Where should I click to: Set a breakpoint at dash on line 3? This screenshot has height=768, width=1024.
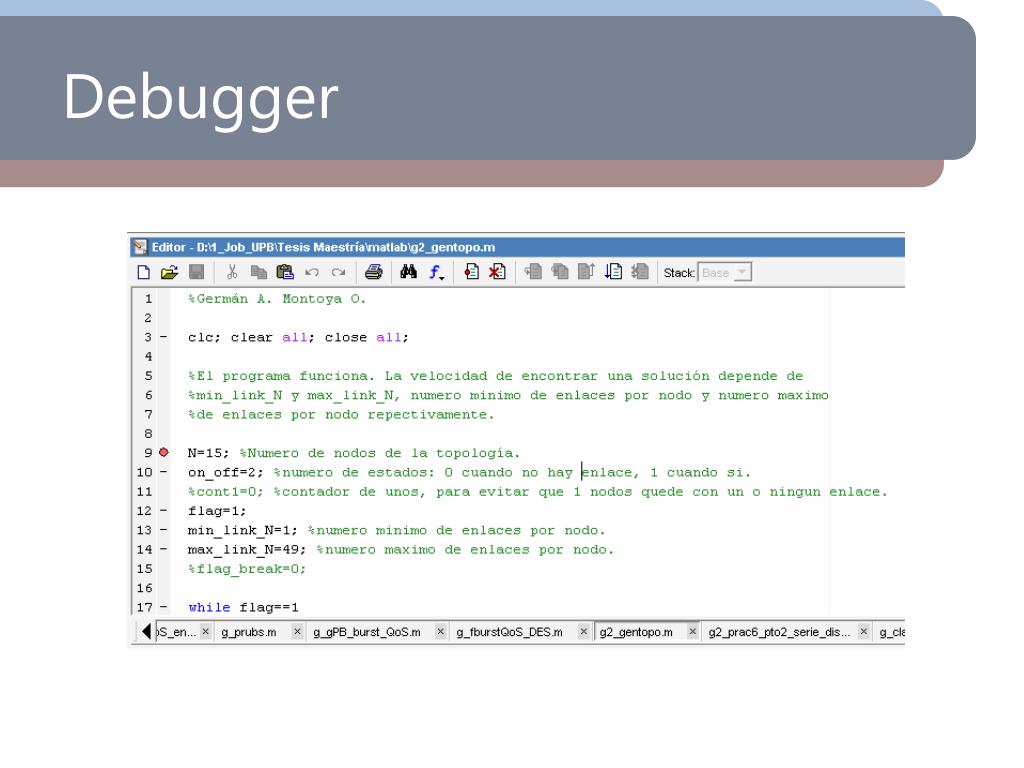163,337
